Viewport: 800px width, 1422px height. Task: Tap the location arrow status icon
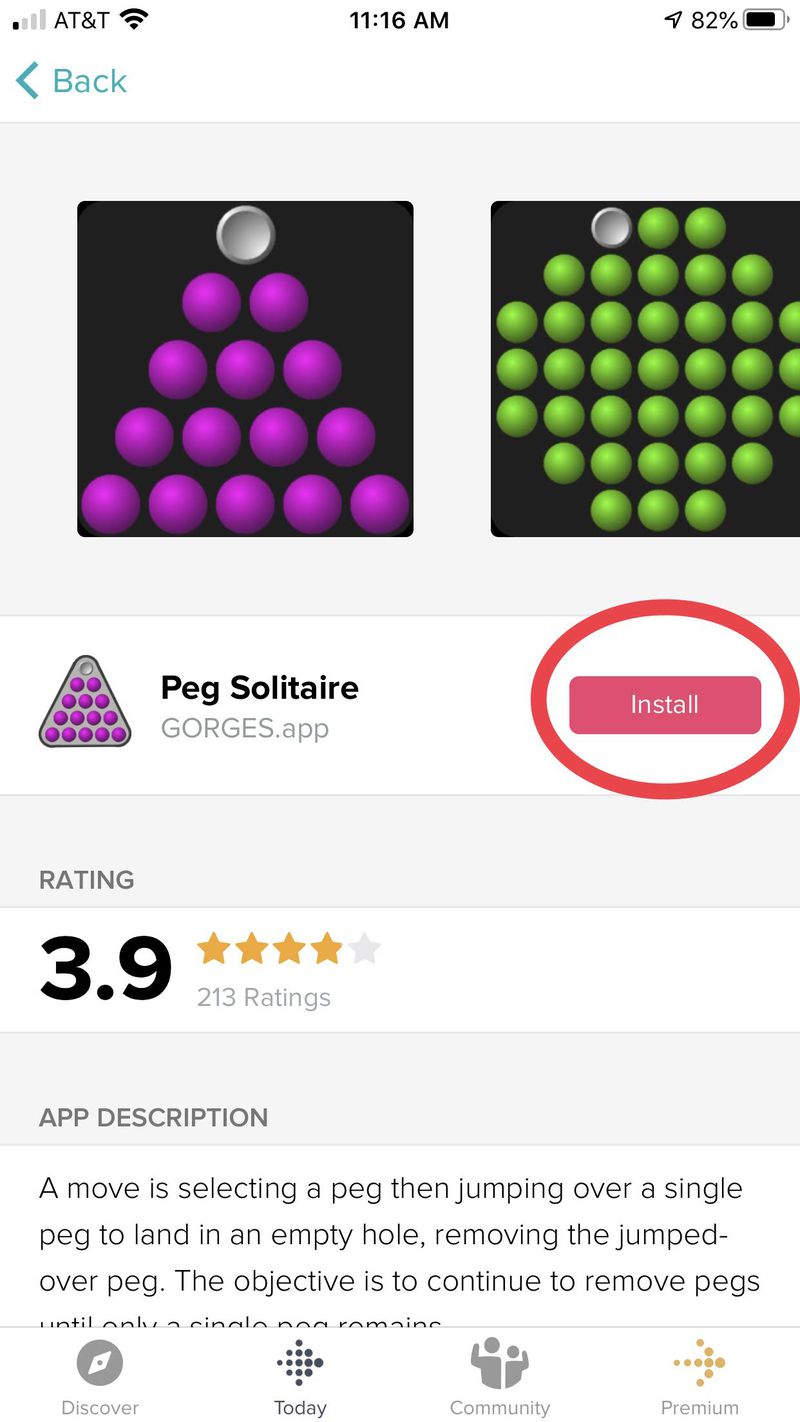[673, 20]
